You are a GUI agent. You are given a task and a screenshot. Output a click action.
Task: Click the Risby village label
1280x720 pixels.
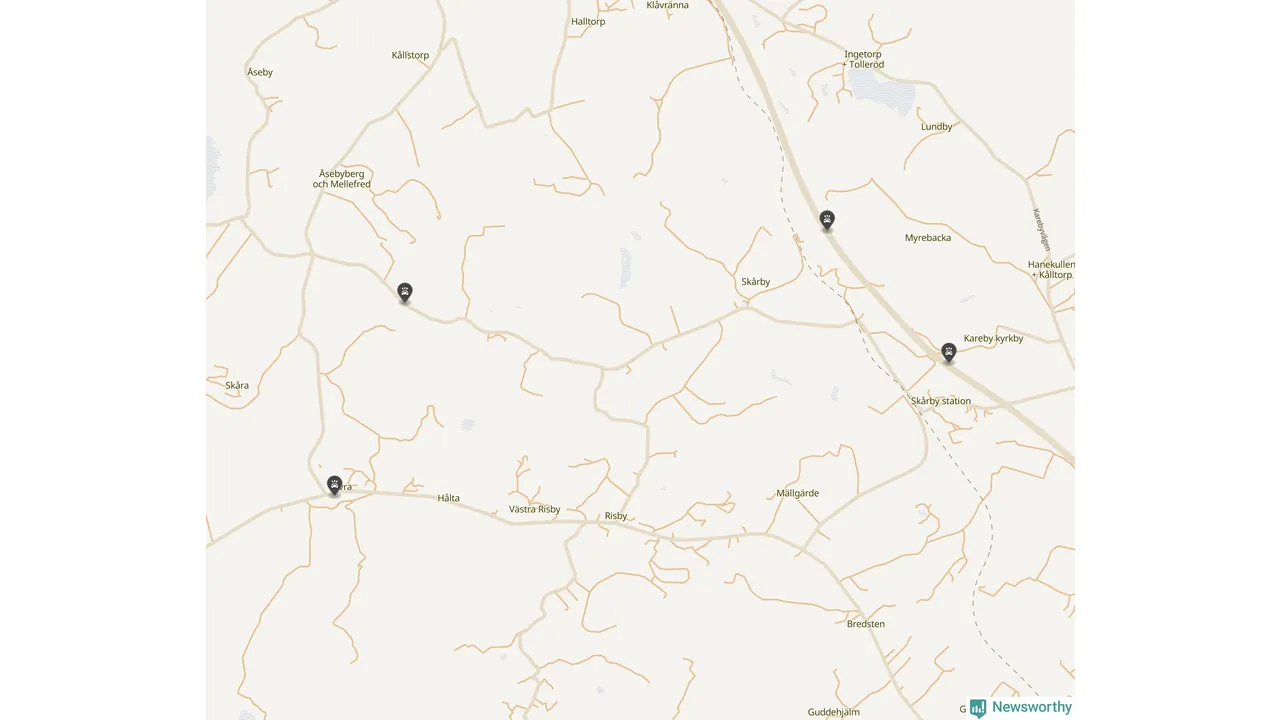point(616,516)
